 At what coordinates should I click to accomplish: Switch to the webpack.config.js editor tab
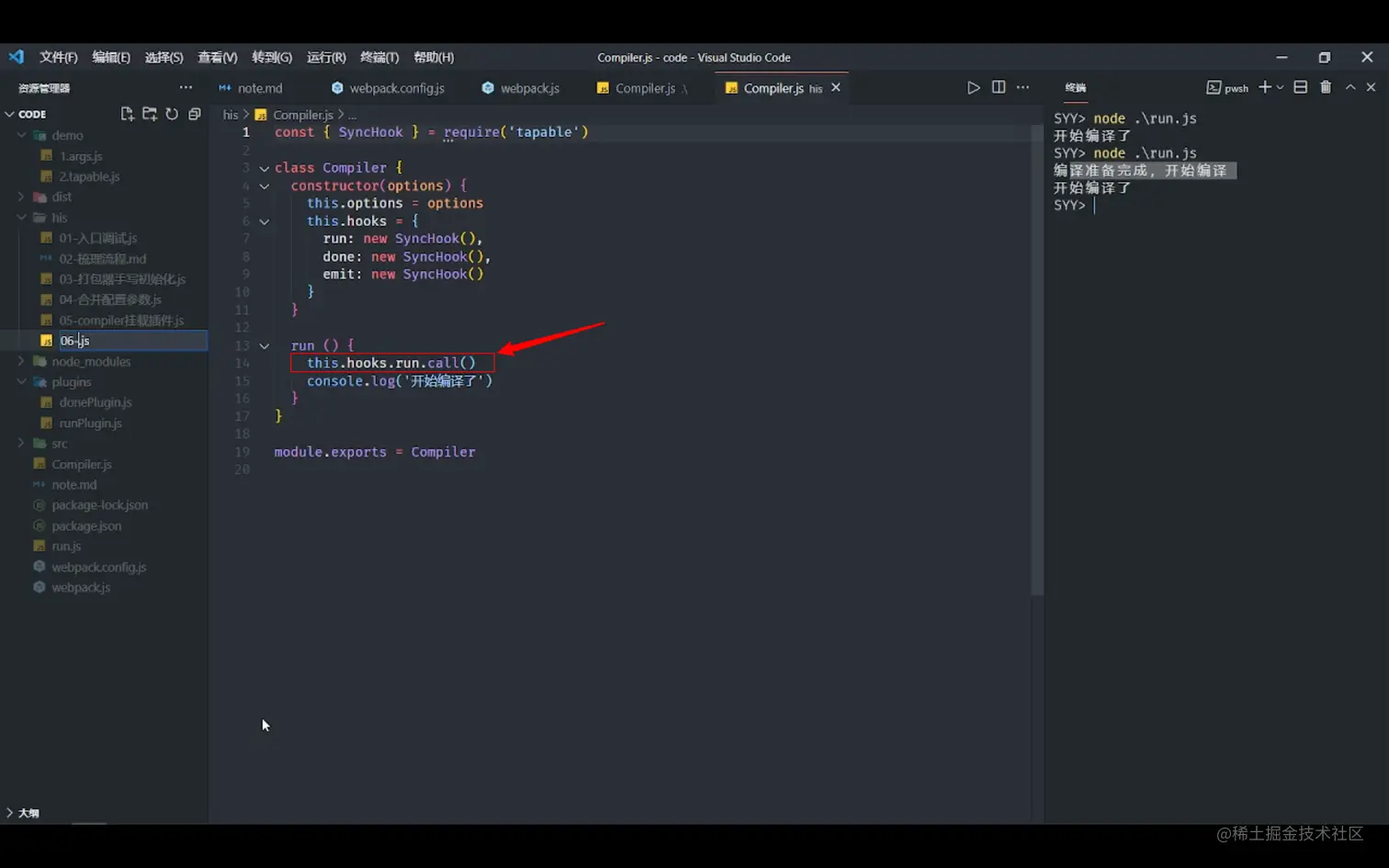tap(397, 88)
